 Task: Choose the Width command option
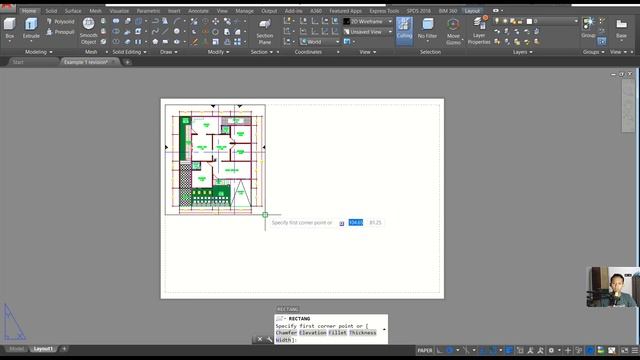pyautogui.click(x=283, y=340)
